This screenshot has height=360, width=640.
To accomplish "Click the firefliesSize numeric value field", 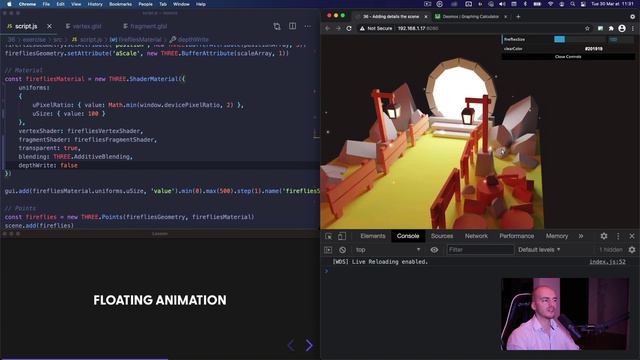I will 620,39.
